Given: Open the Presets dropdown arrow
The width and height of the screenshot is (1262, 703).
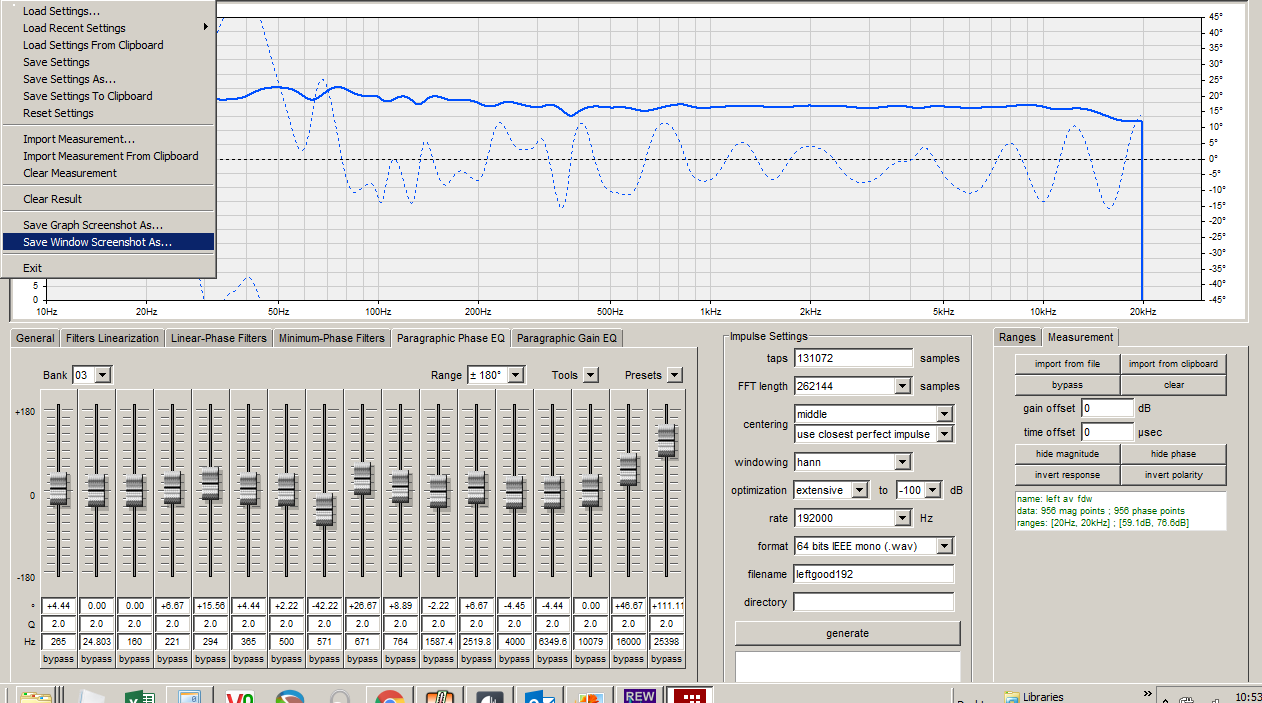Looking at the screenshot, I should tap(674, 375).
